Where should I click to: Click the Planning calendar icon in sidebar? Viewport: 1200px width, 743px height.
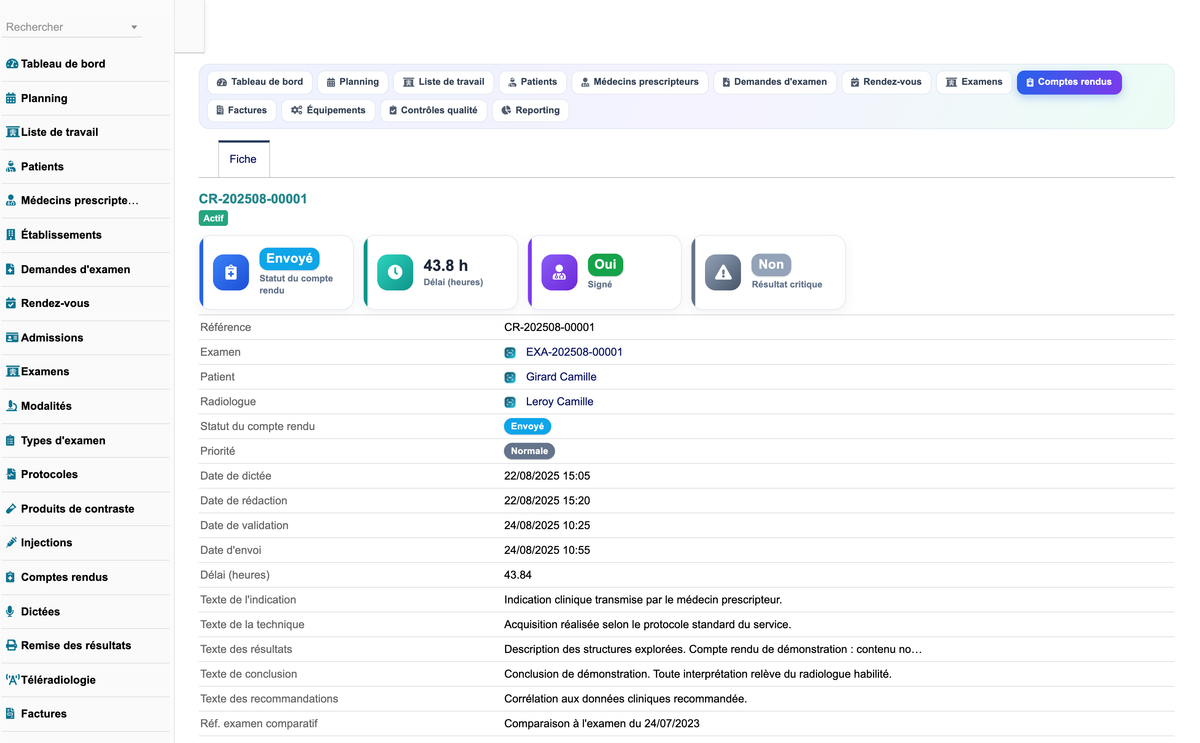click(x=11, y=98)
